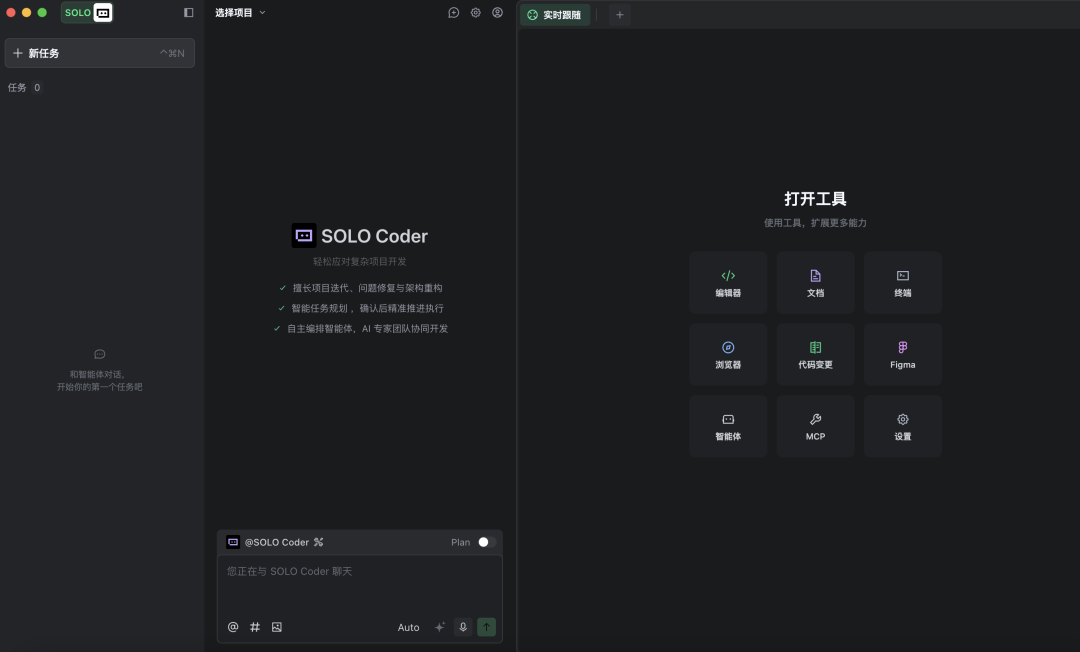1080x652 pixels.
Task: Open the 选择项目 project dropdown
Action: coord(240,12)
